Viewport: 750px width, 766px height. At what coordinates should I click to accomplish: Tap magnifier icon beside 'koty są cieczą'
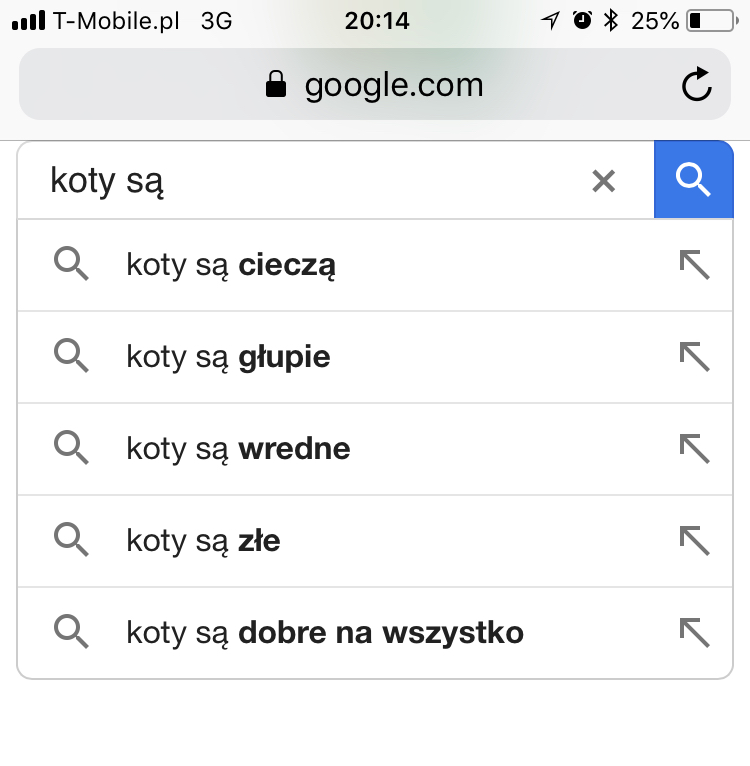[x=71, y=264]
